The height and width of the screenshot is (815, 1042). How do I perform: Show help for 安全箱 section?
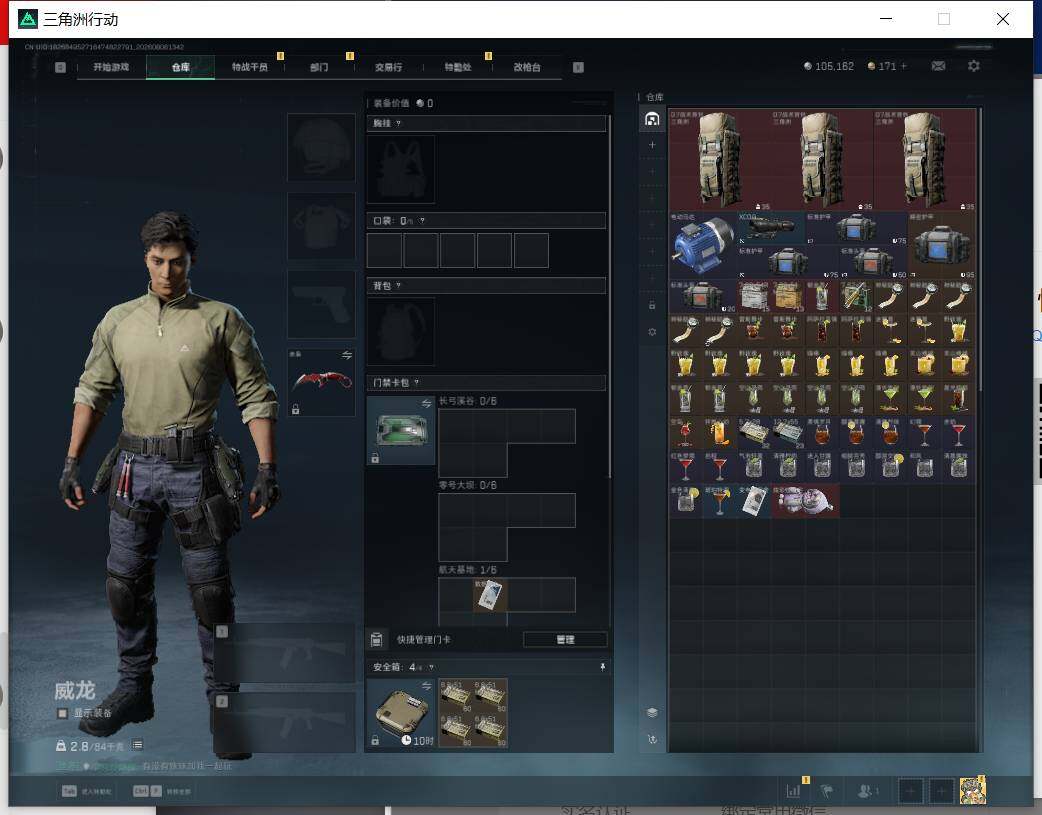click(x=431, y=667)
